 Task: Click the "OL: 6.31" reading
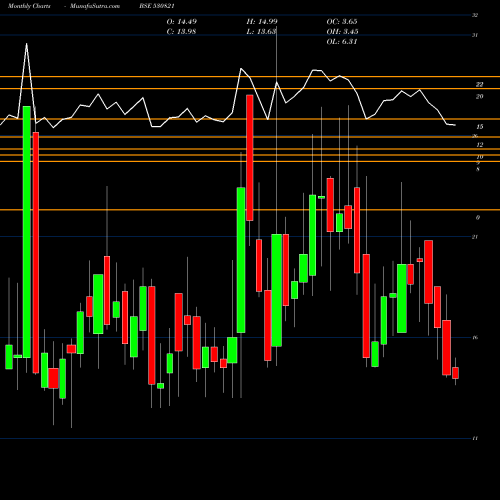tap(342, 42)
